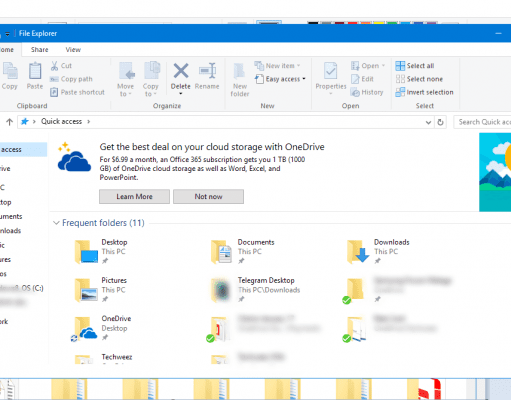Switch to the Share ribbon tab
511x400 pixels.
pyautogui.click(x=39, y=50)
